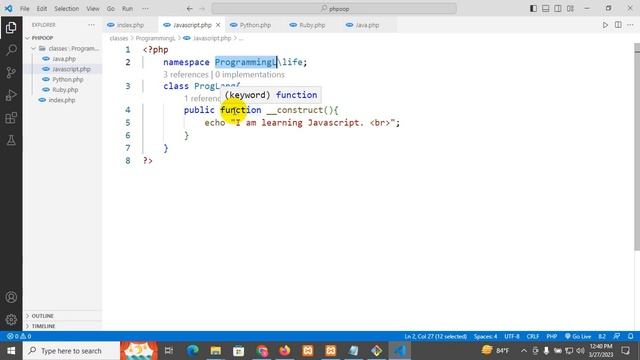
Task: Open the Run and Debug view
Action: pos(11,95)
